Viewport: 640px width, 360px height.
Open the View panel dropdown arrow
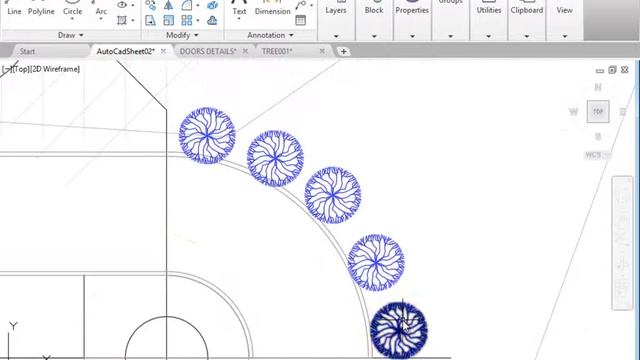565,36
